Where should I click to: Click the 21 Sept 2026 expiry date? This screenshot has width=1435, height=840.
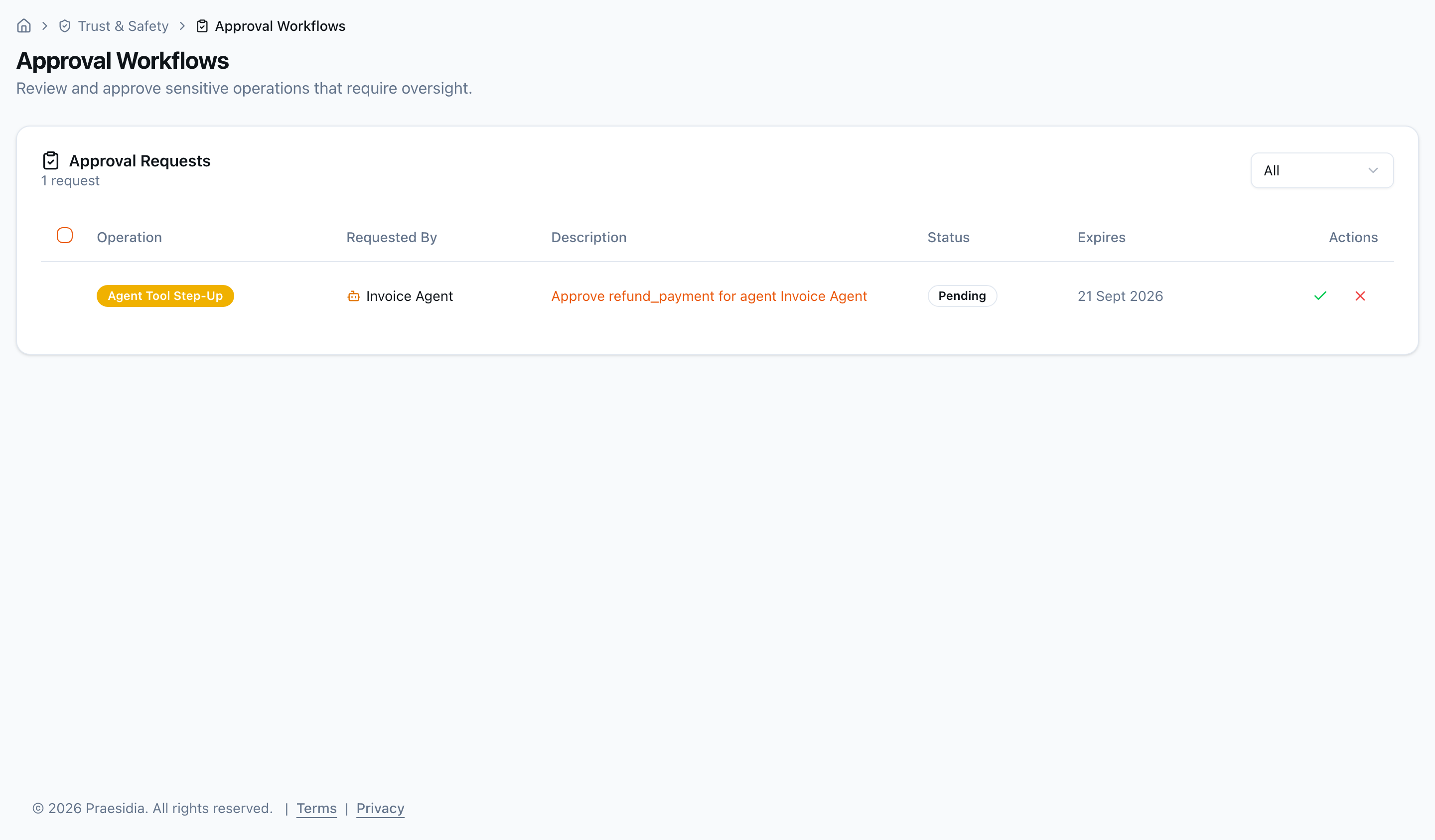1120,296
